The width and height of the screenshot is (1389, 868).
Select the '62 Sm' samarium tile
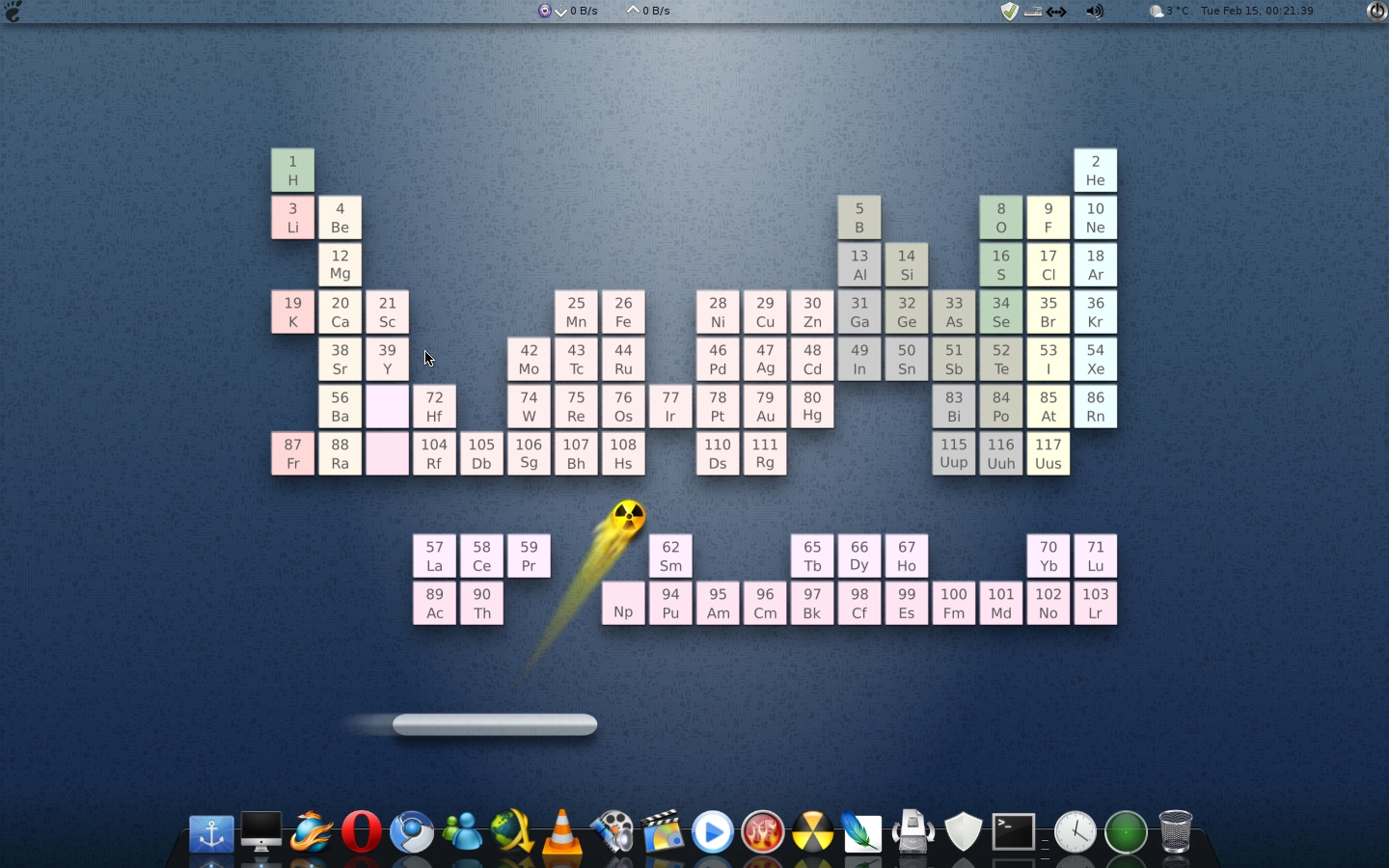(671, 556)
